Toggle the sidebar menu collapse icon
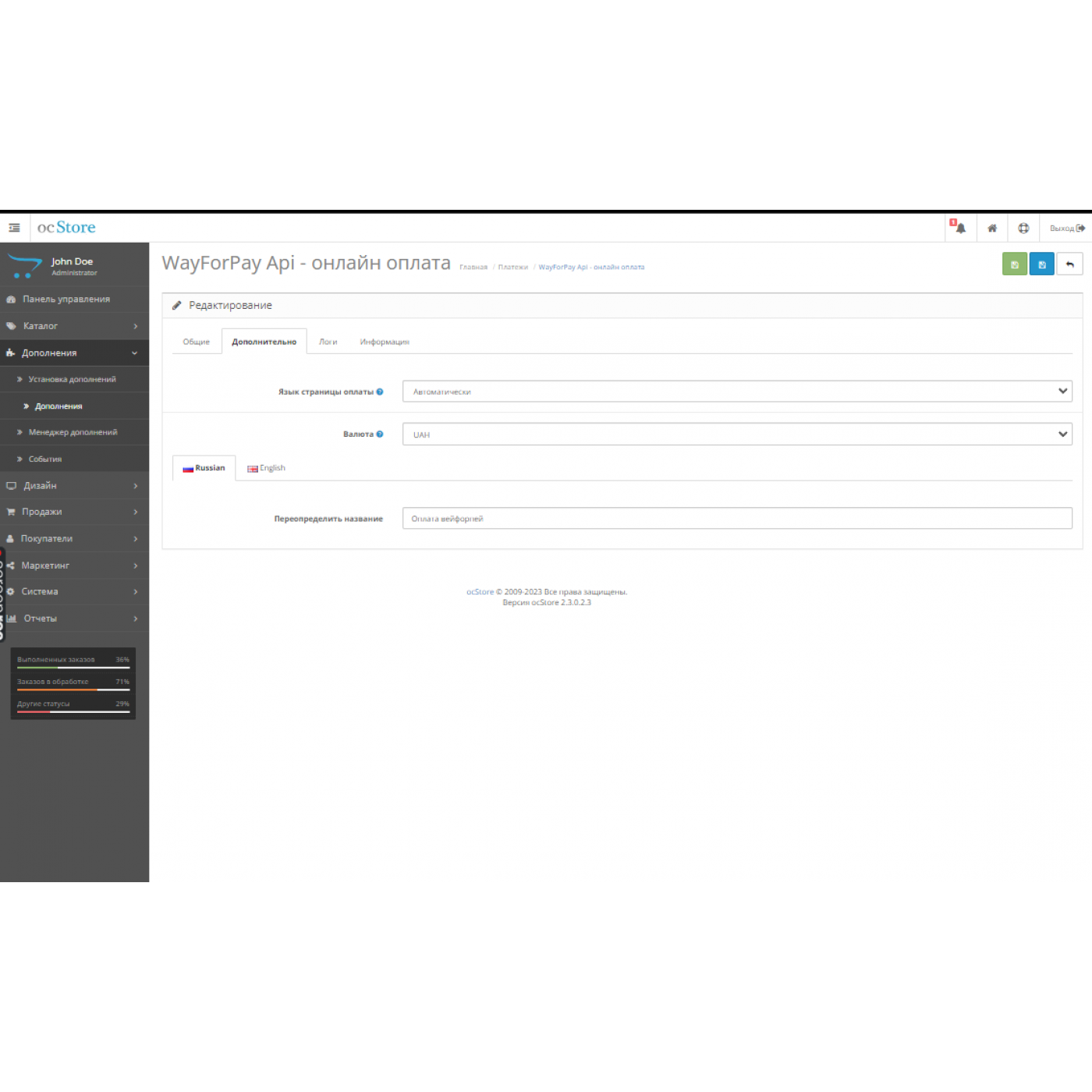The height and width of the screenshot is (1092, 1092). pos(14,228)
